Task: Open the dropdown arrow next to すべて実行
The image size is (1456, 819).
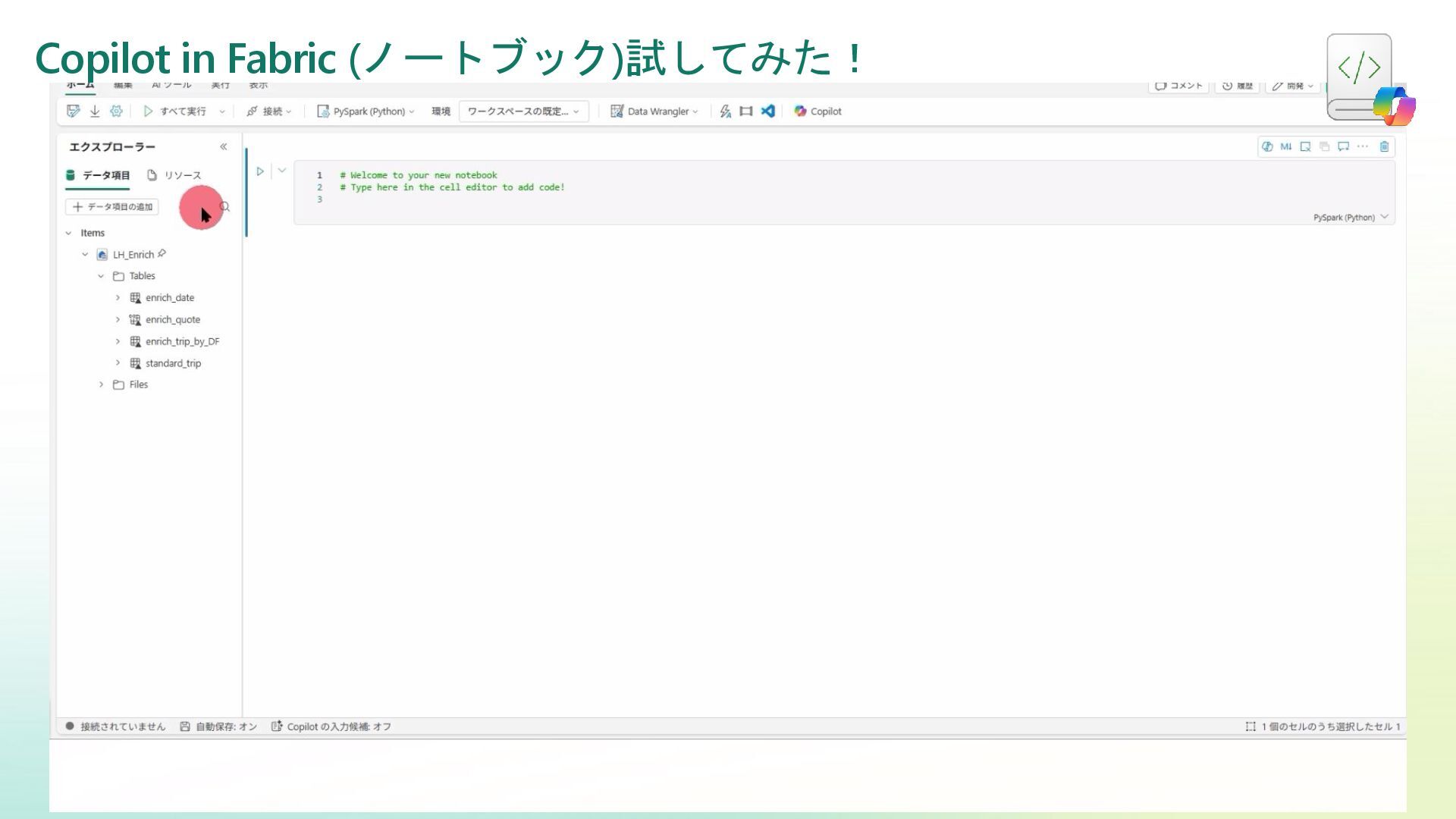Action: (222, 111)
